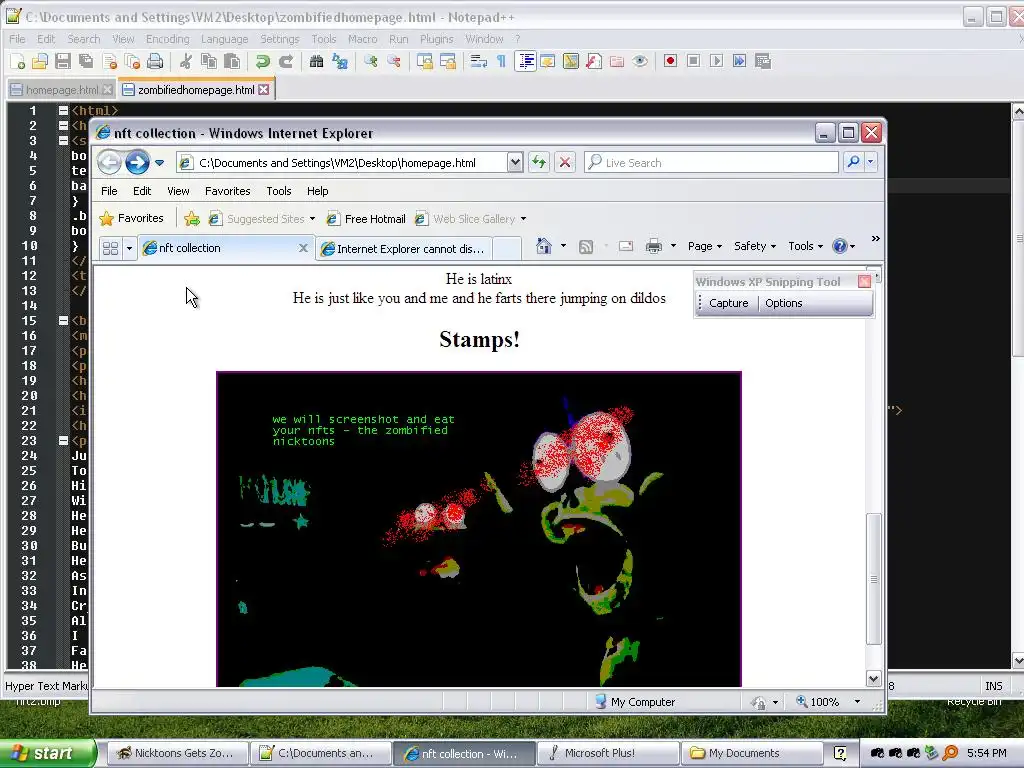Image resolution: width=1024 pixels, height=768 pixels.
Task: Start macro recording red dot button
Action: pos(670,61)
